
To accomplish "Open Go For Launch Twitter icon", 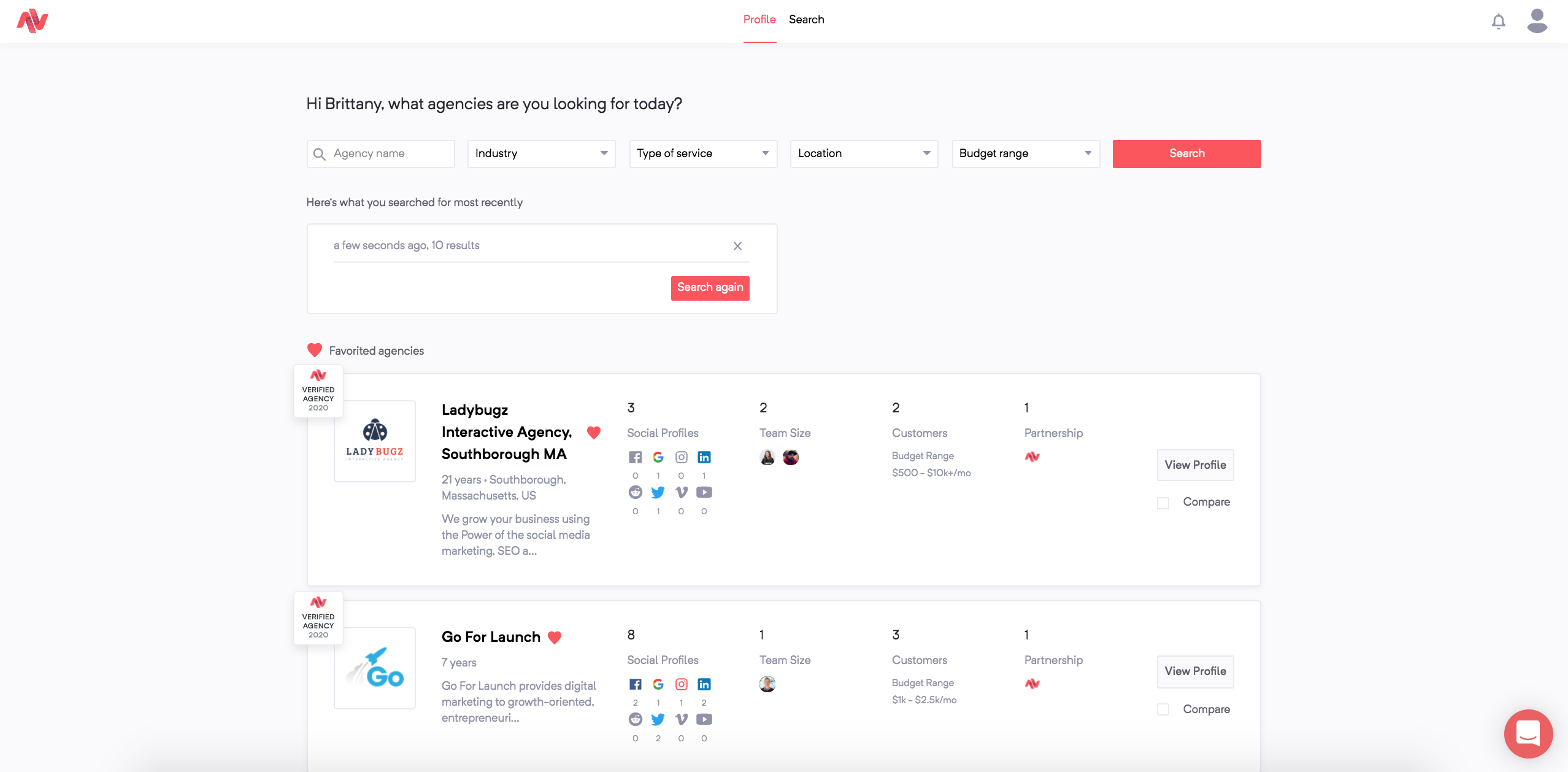I will tap(658, 719).
